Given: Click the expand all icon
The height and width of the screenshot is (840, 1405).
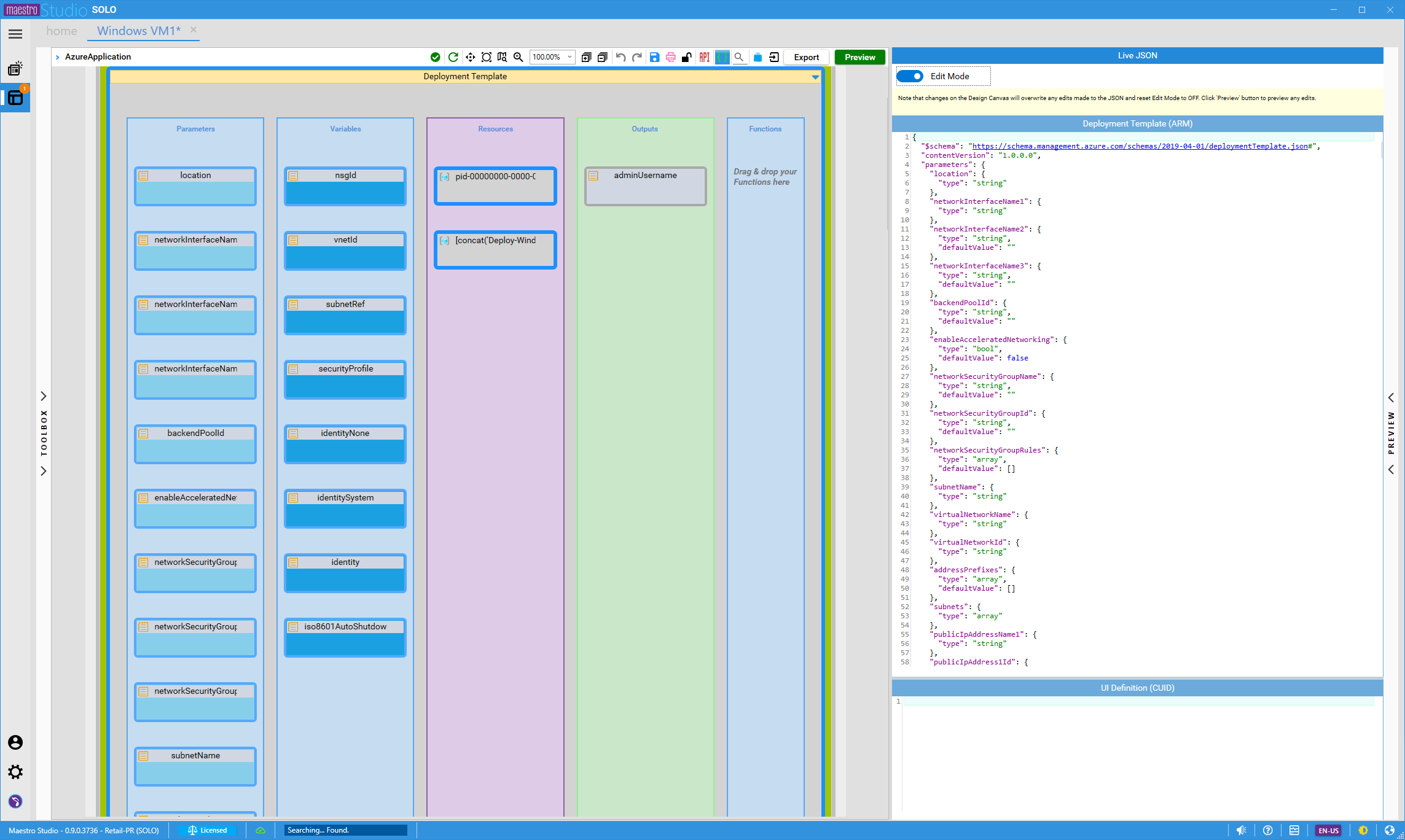Looking at the screenshot, I should coord(586,57).
